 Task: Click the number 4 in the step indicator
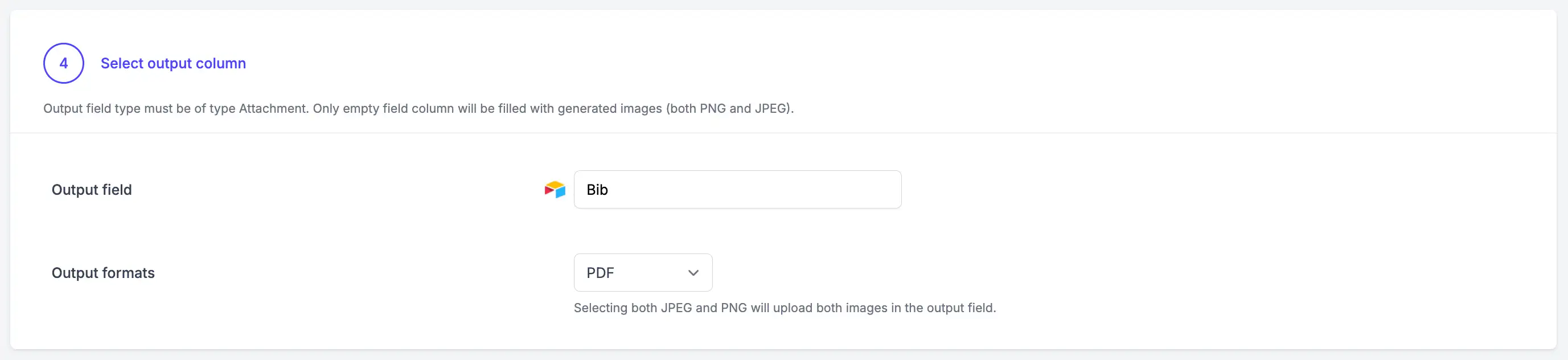point(63,63)
